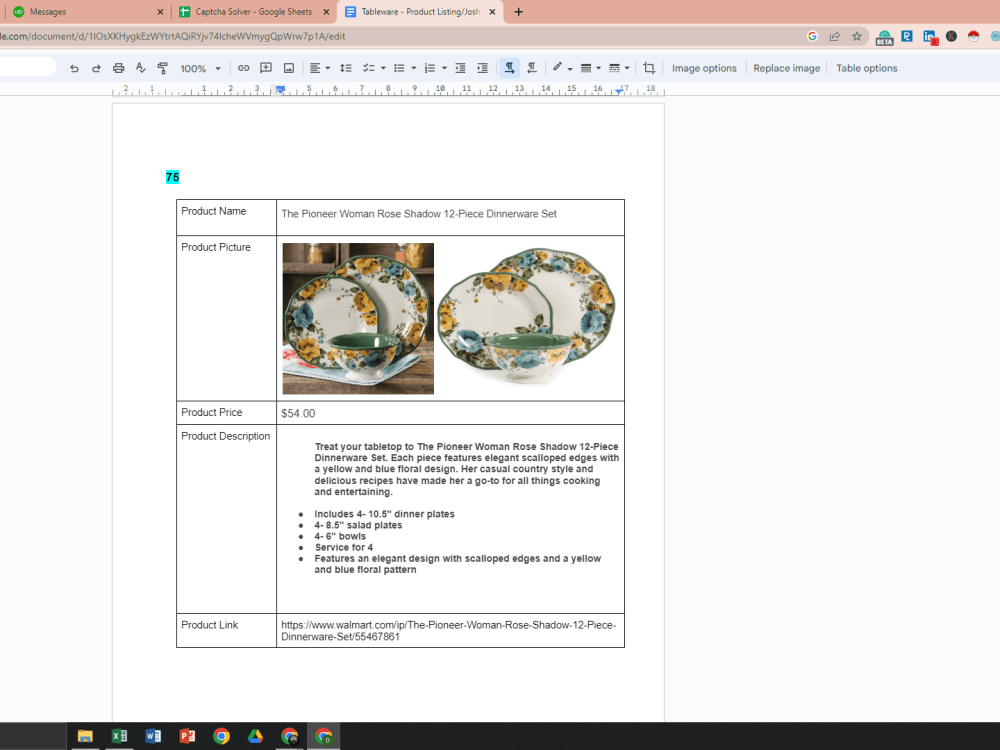Expand the numbered list options arrow
Image resolution: width=1000 pixels, height=750 pixels.
pos(445,68)
